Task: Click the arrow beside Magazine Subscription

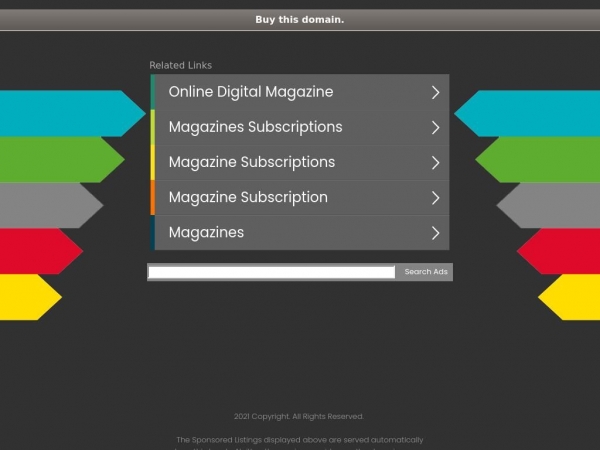Action: (x=435, y=198)
